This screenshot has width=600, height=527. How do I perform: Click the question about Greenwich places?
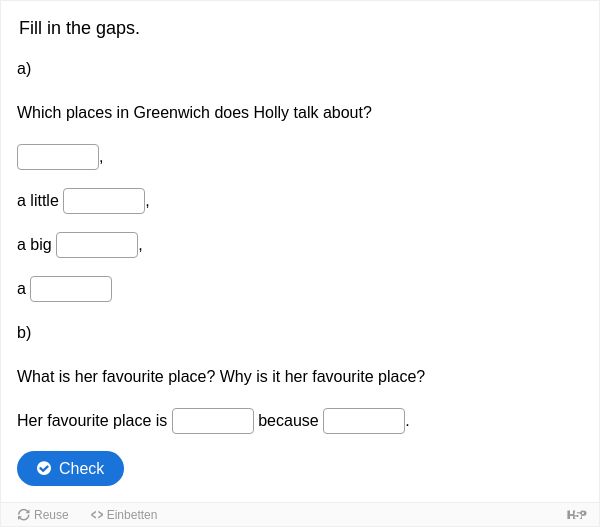[x=194, y=113]
